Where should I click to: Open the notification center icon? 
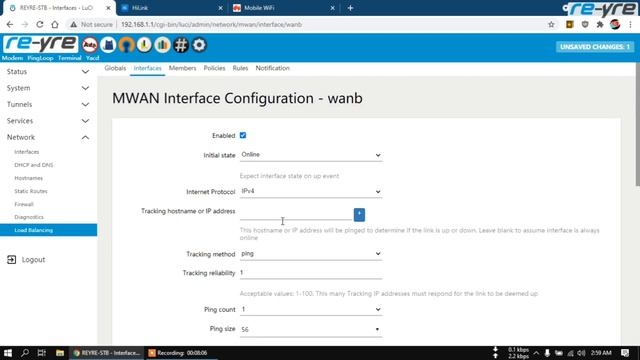click(x=625, y=353)
